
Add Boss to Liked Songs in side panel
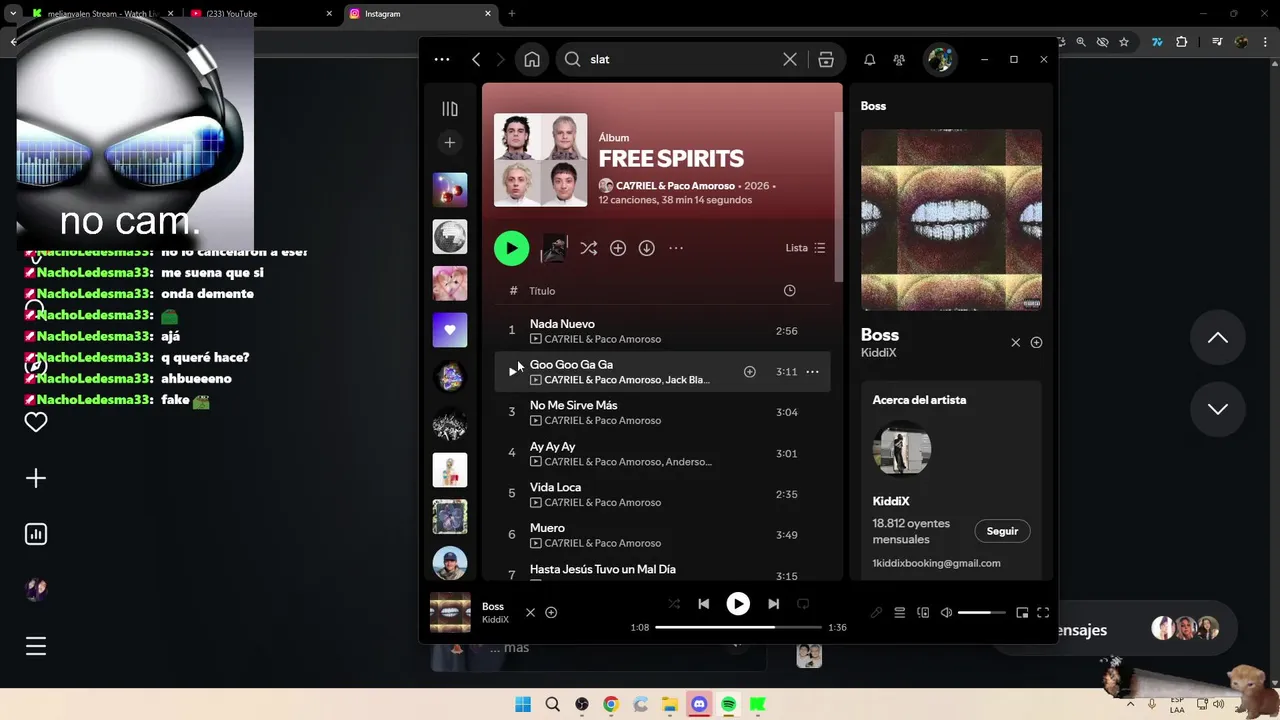(1036, 342)
